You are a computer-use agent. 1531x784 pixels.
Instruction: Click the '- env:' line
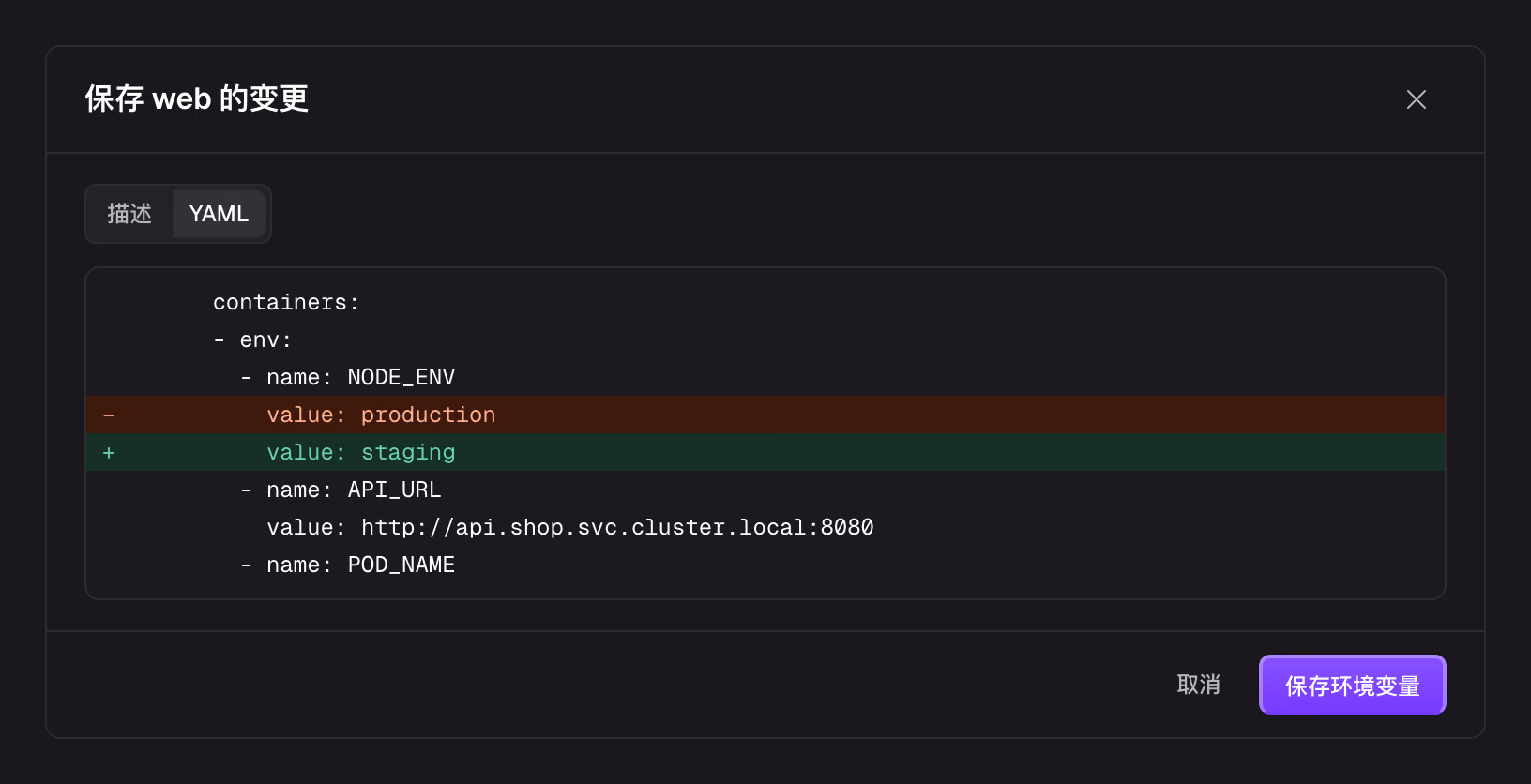point(765,339)
